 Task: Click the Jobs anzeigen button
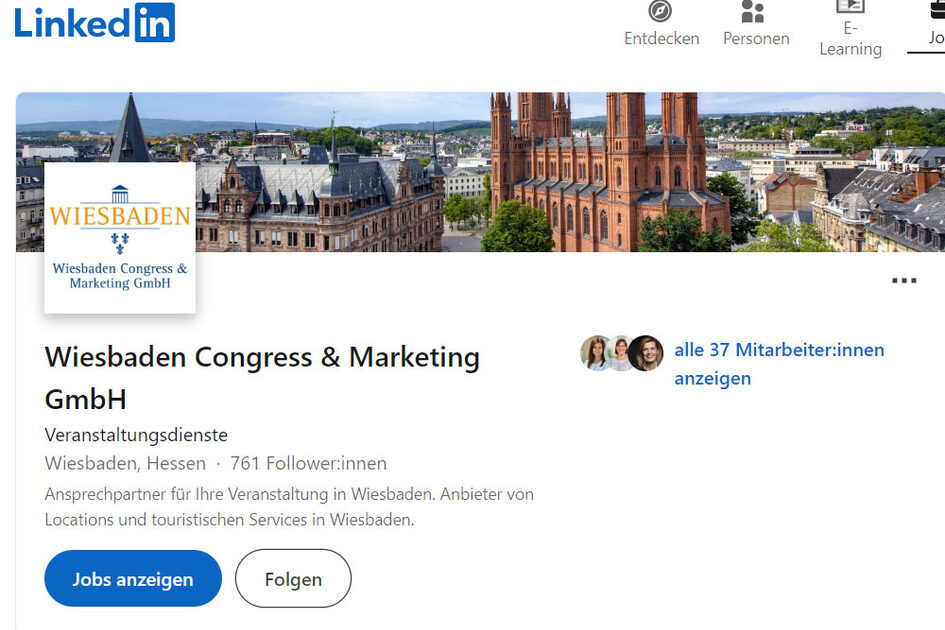tap(132, 578)
